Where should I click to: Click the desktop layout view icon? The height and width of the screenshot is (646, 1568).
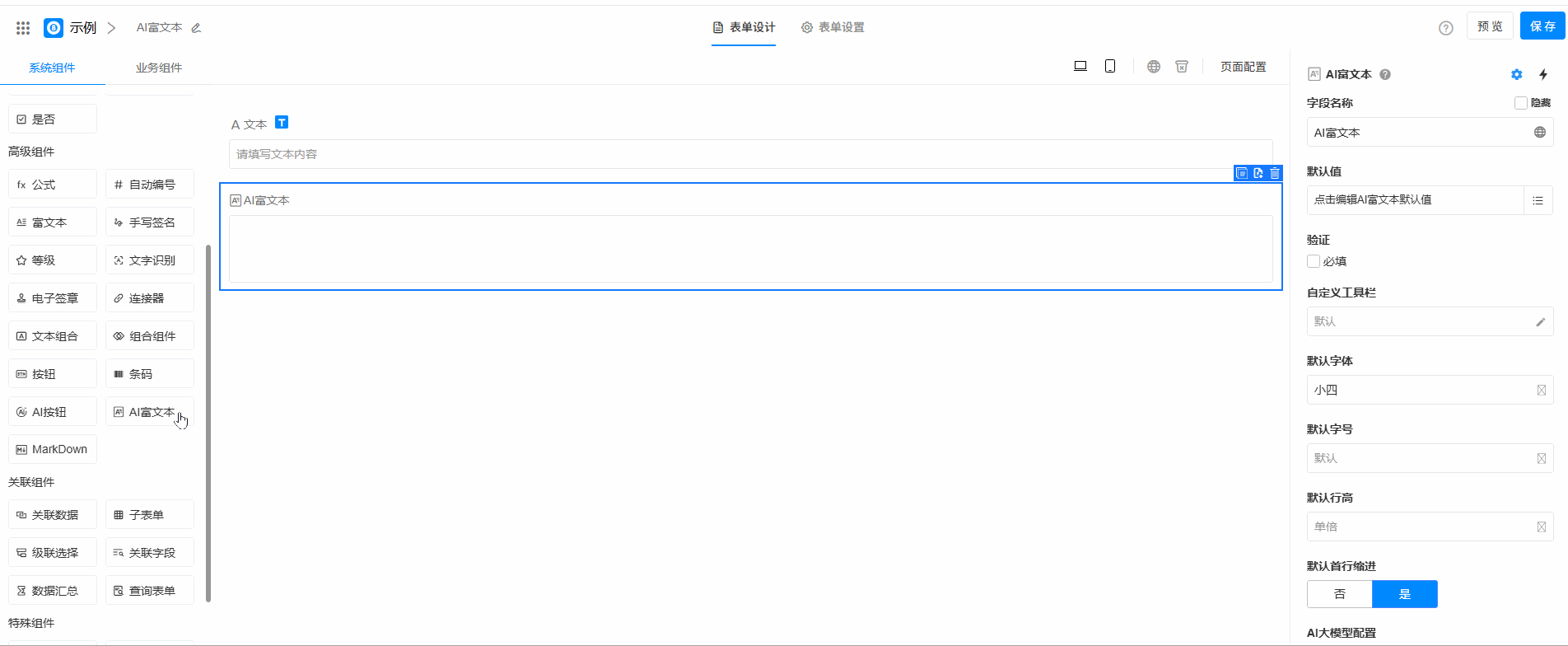tap(1080, 67)
